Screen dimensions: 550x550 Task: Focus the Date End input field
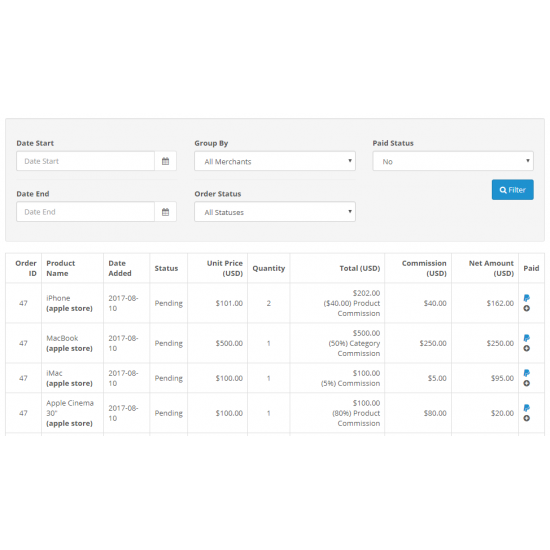(86, 212)
